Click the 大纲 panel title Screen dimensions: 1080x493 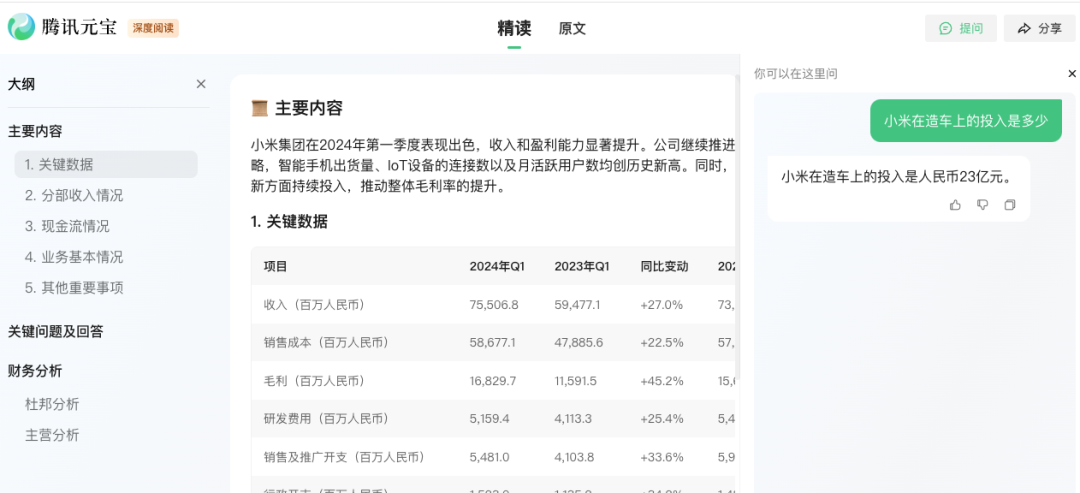coord(21,84)
